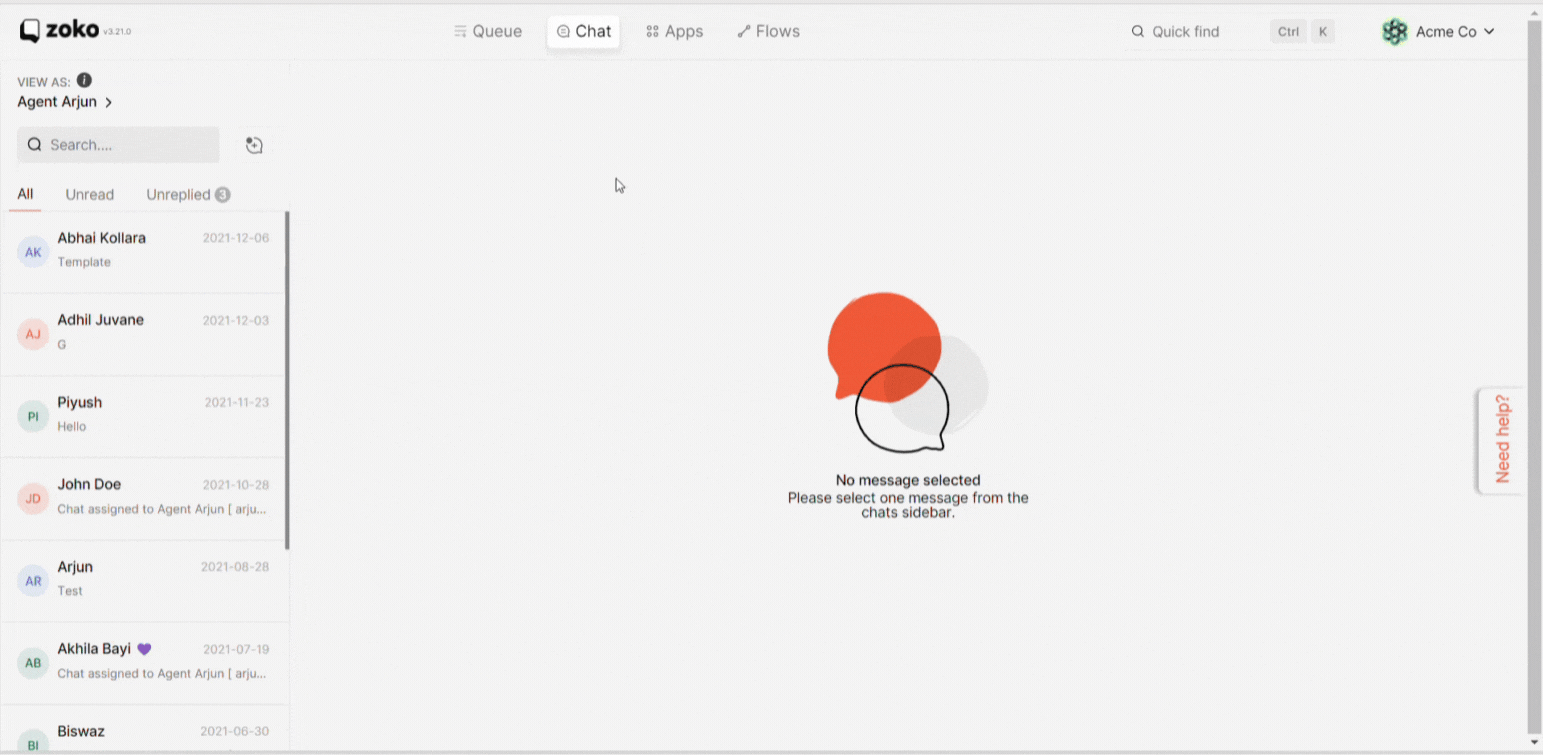Click the Ctrl shortcut key badge

pos(1288,31)
